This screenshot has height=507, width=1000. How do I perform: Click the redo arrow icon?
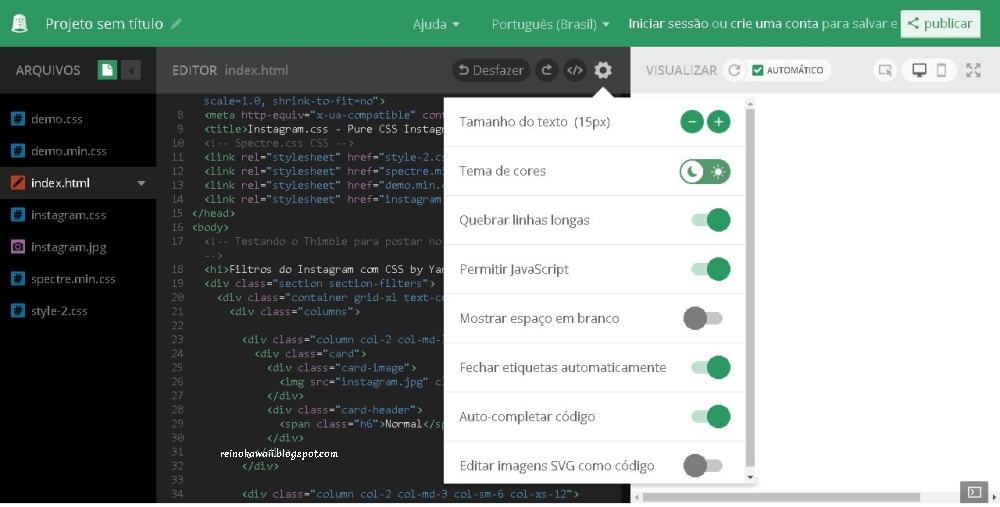[x=547, y=70]
